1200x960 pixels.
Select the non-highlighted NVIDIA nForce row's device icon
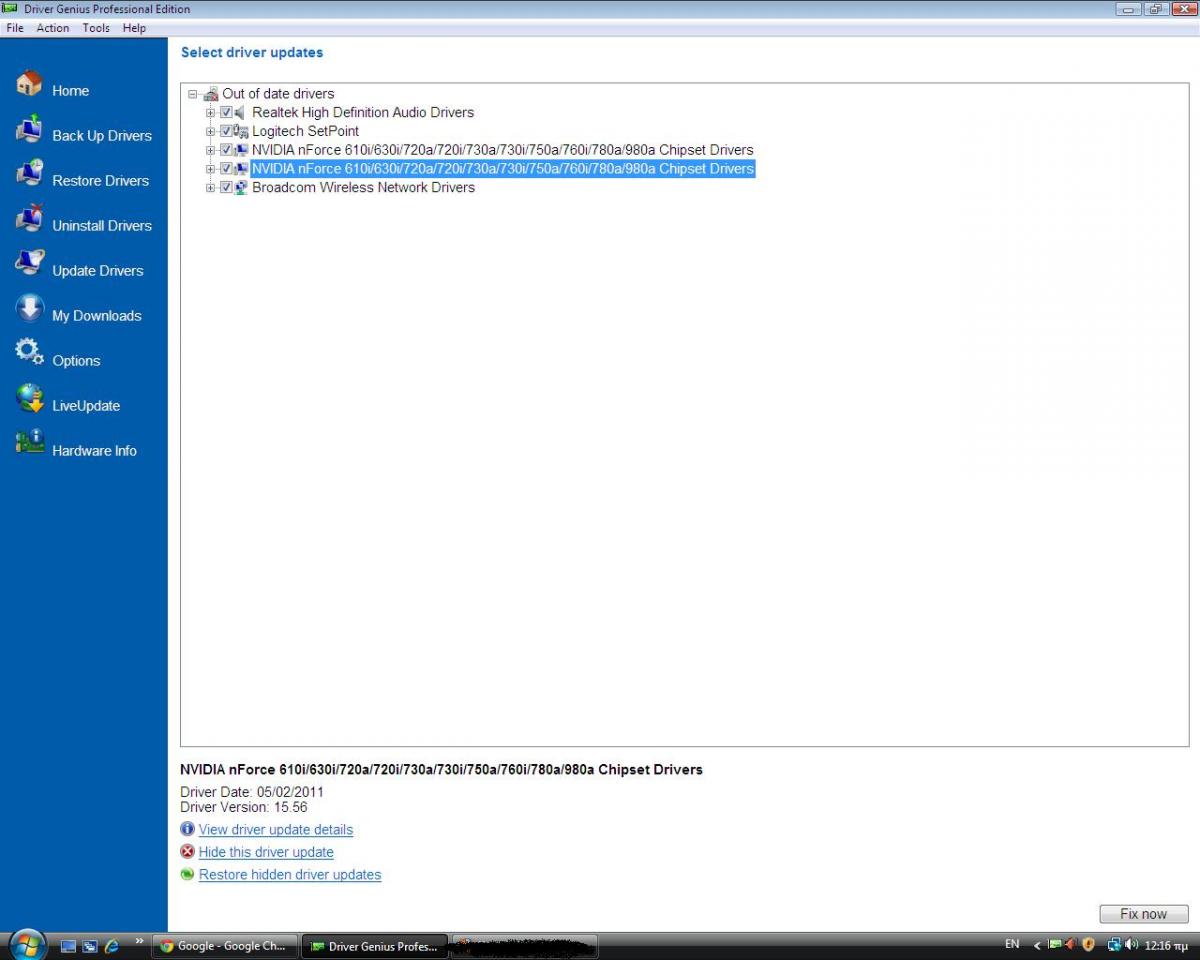tap(241, 150)
